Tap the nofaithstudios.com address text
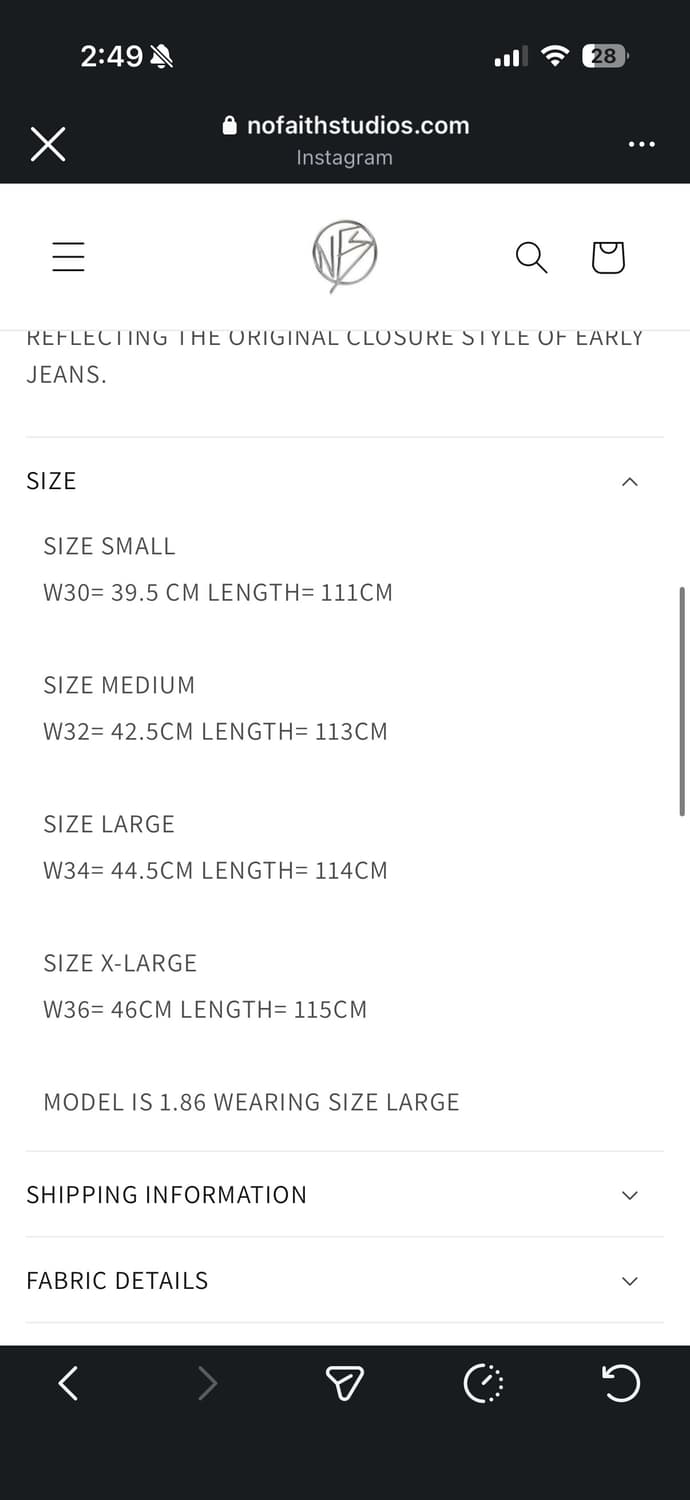690x1500 pixels. [x=358, y=125]
